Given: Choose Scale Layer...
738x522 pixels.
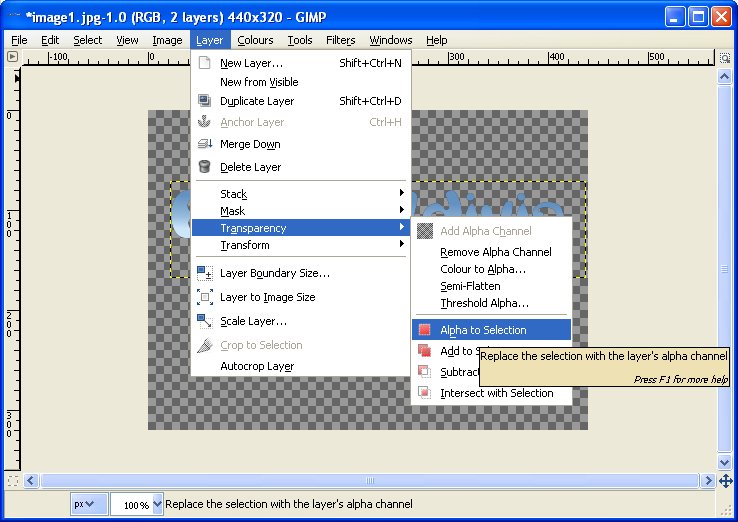Looking at the screenshot, I should tap(300, 321).
